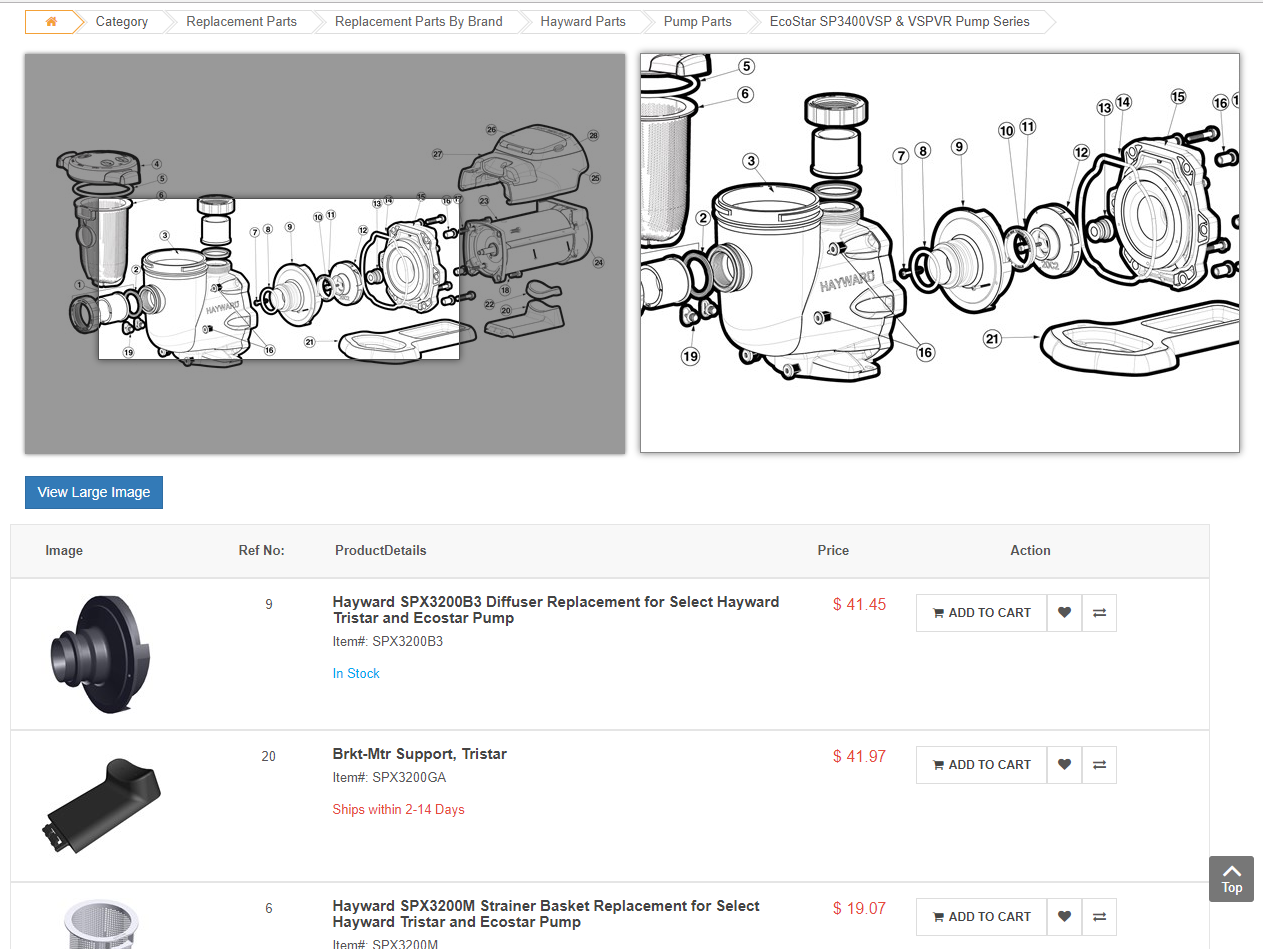
Task: Open EcoStar SP3400VSP & VSPVR Pump Series breadcrumb
Action: pyautogui.click(x=899, y=21)
